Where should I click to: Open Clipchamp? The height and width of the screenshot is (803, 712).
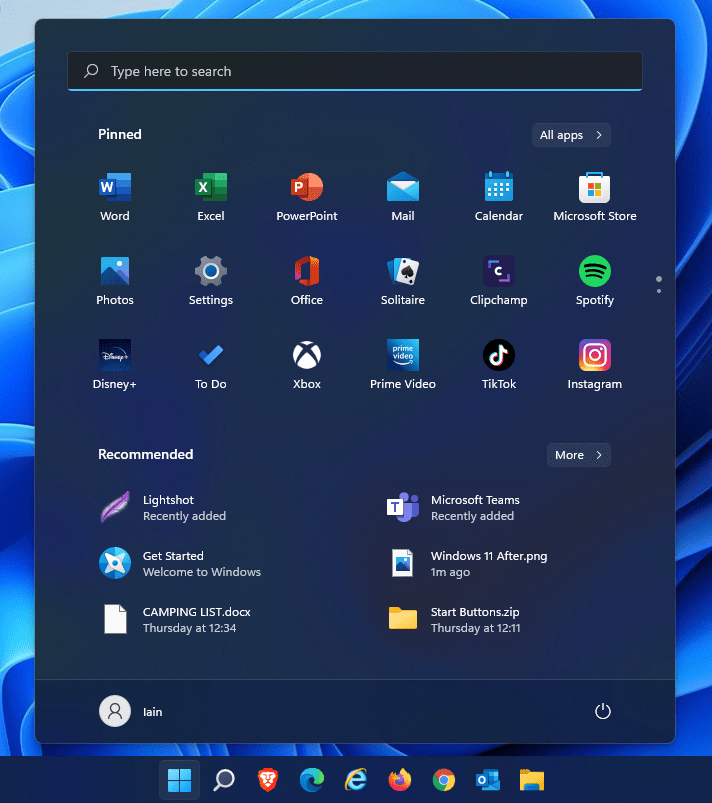pyautogui.click(x=498, y=280)
